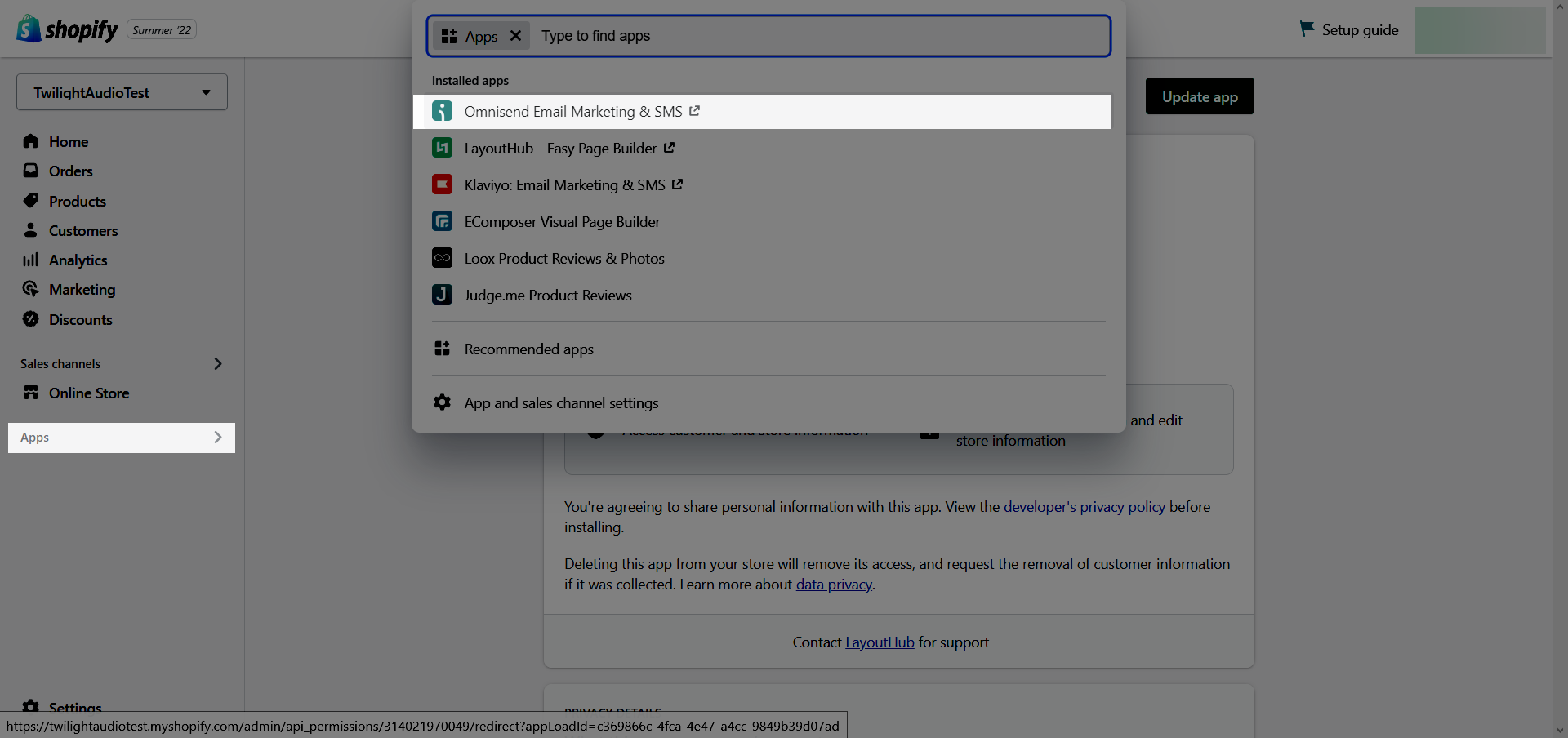Click the Online Store shop icon
Viewport: 1568px width, 738px height.
point(31,393)
